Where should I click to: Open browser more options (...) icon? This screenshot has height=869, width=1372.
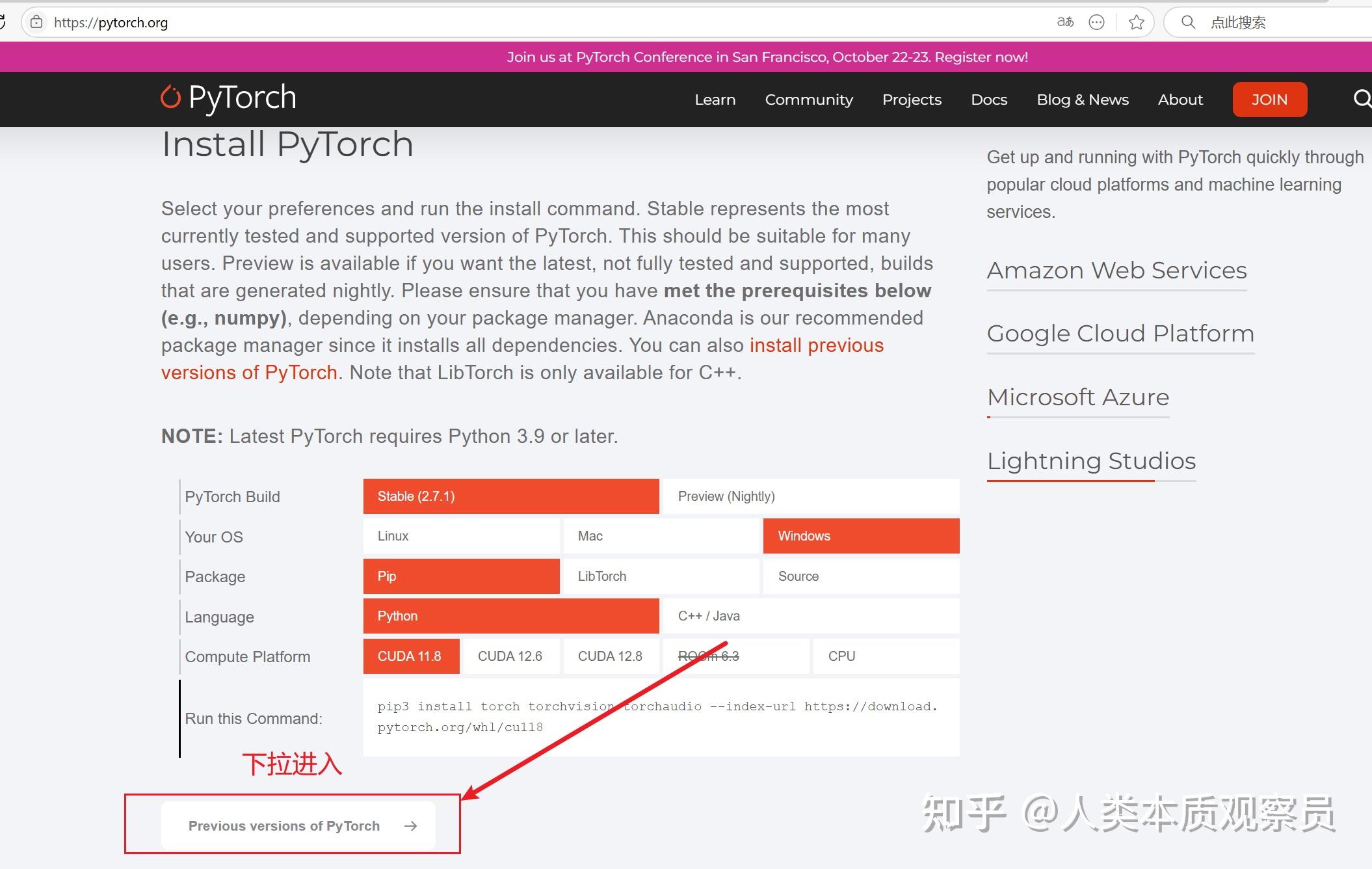pyautogui.click(x=1097, y=21)
